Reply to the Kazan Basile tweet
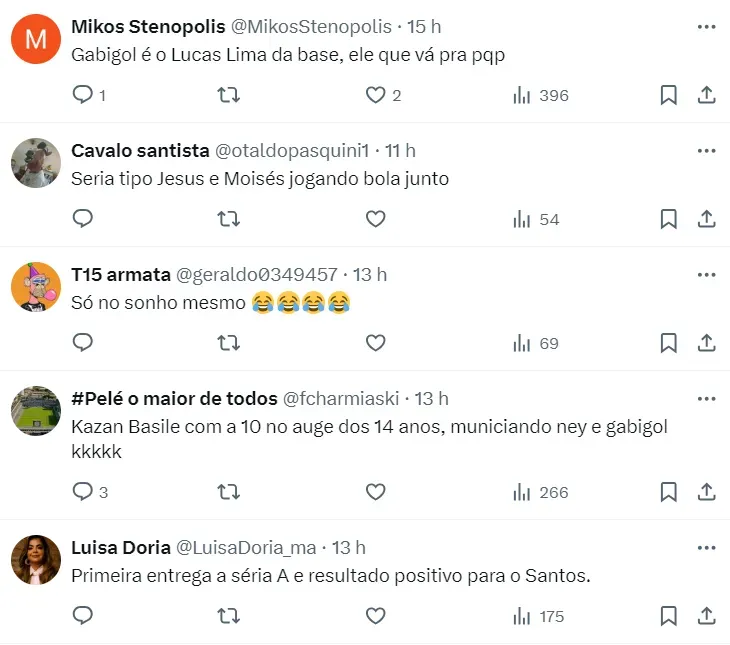This screenshot has width=730, height=645. [x=83, y=492]
